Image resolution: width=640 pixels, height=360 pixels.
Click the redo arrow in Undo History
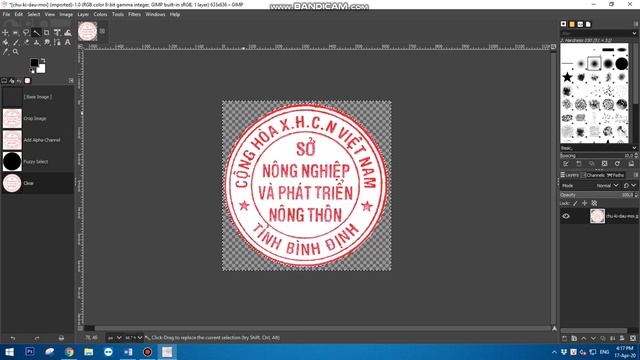37,338
